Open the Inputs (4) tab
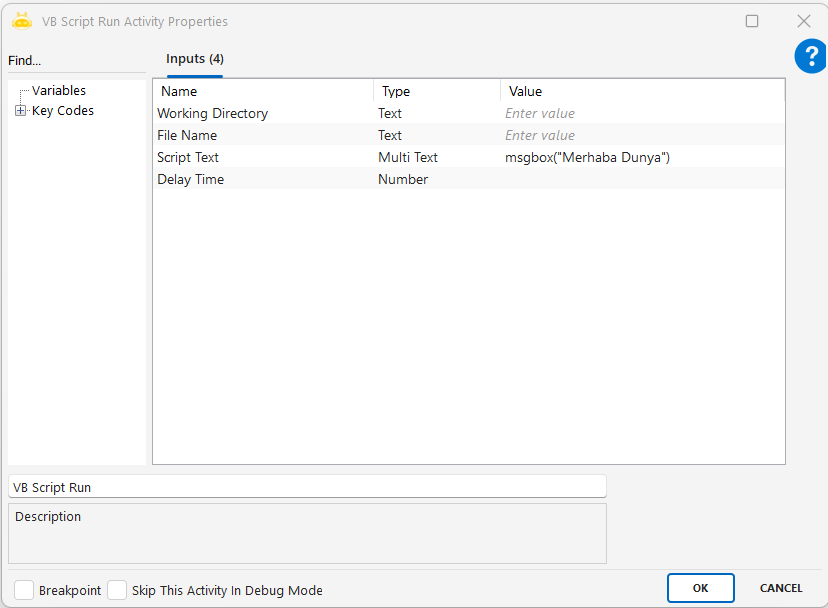Viewport: 828px width, 608px height. (194, 59)
